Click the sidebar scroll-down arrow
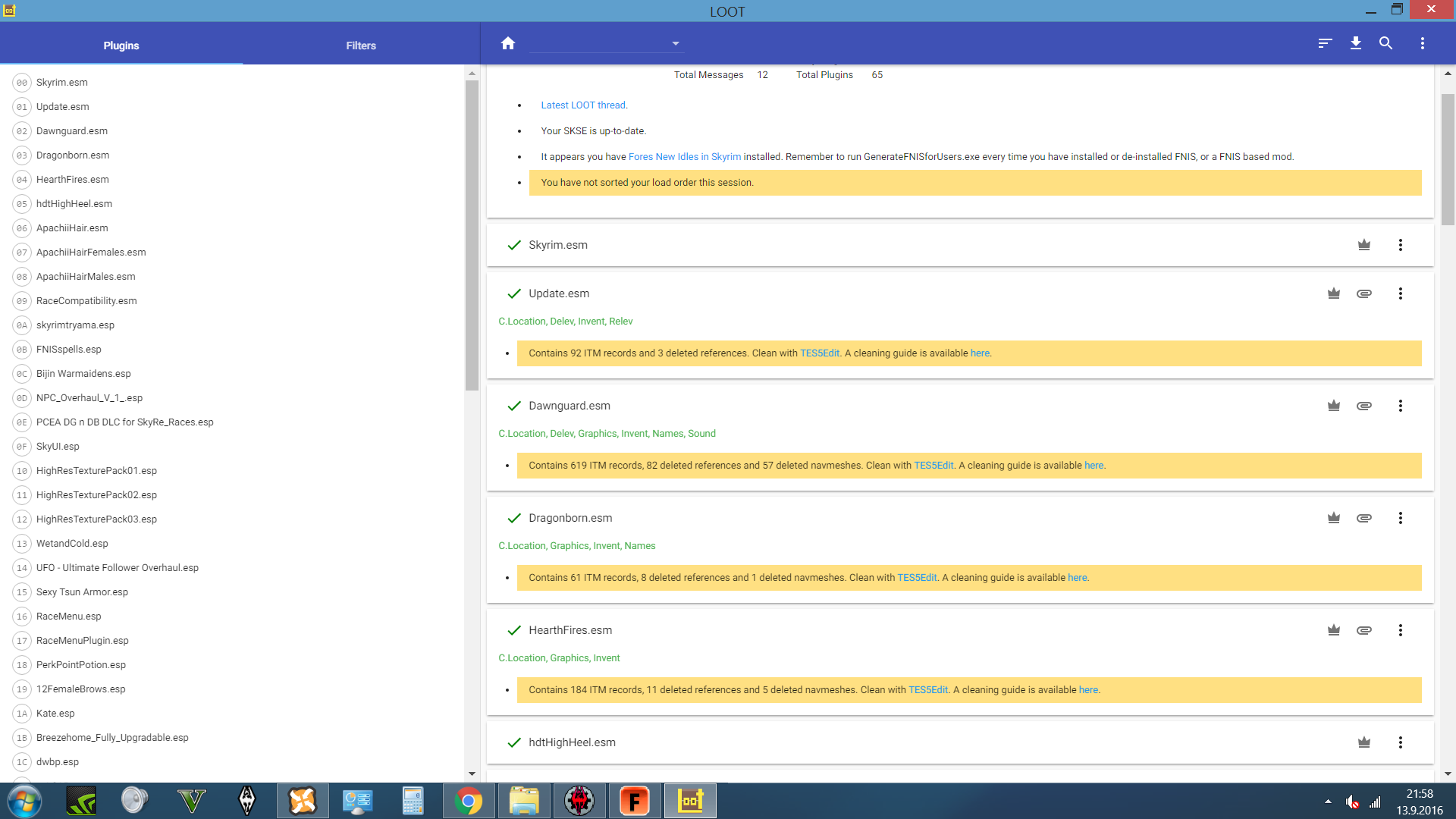The image size is (1456, 819). click(x=472, y=774)
